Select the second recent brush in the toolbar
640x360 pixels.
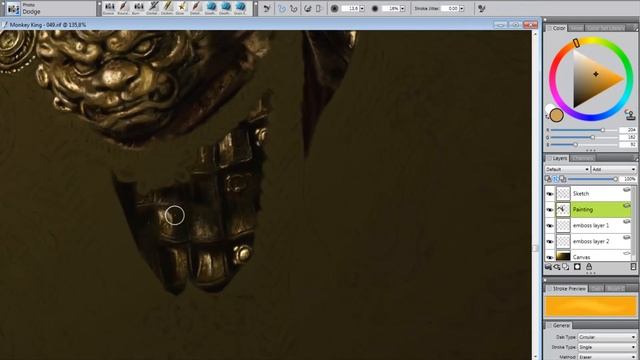pos(124,8)
